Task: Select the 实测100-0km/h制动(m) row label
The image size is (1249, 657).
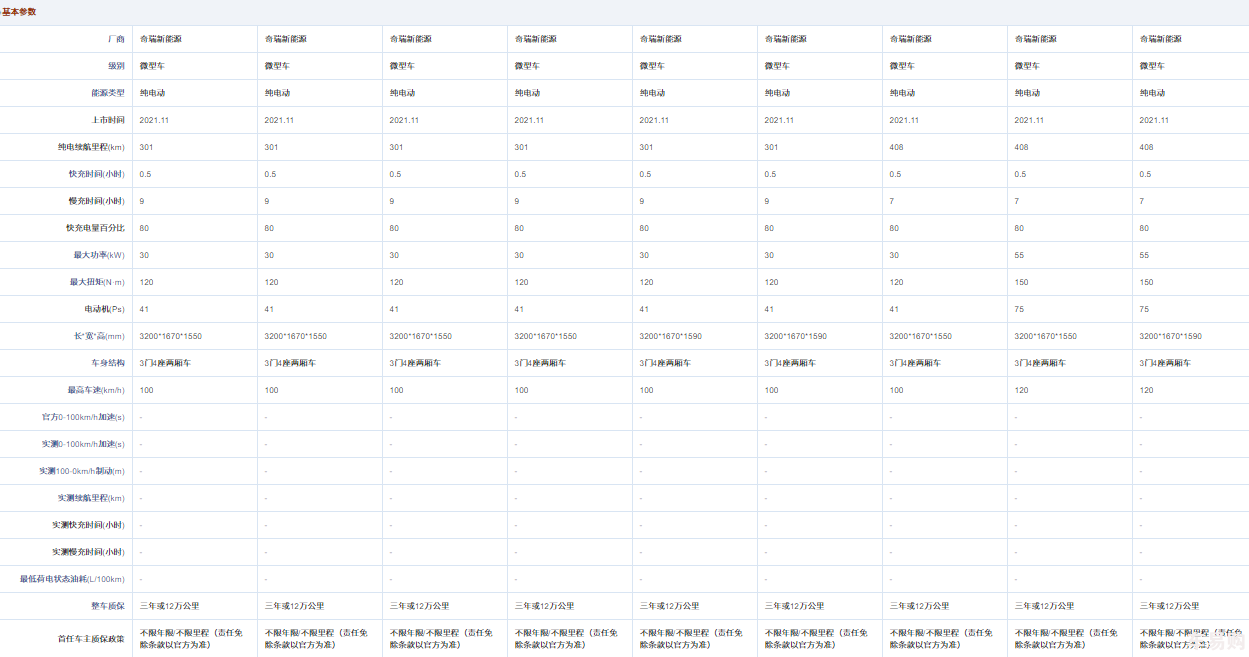Action: (82, 471)
